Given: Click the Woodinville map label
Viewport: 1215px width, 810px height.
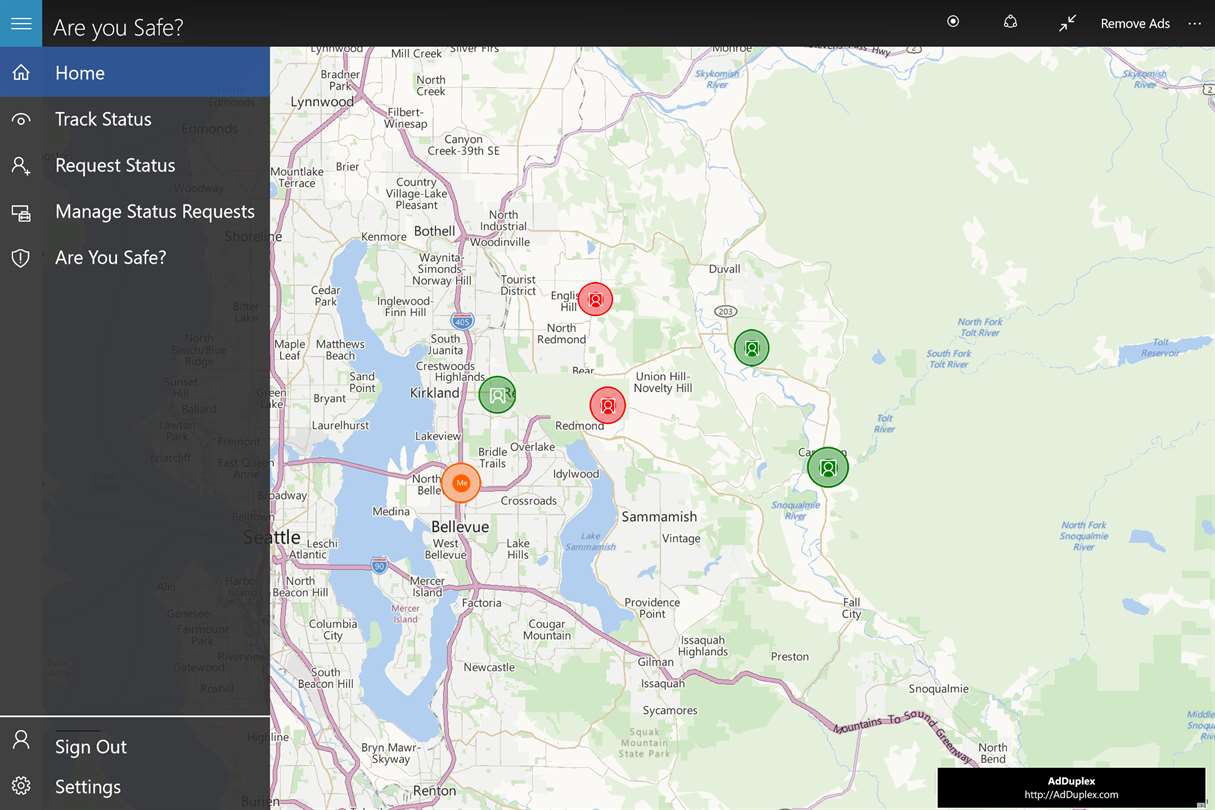Looking at the screenshot, I should click(499, 242).
